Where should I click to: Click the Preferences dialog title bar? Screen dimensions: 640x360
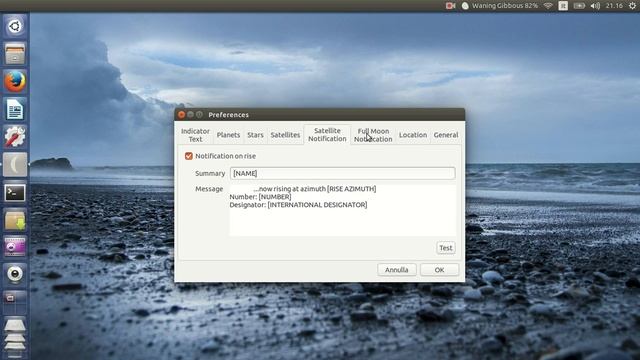click(x=320, y=115)
